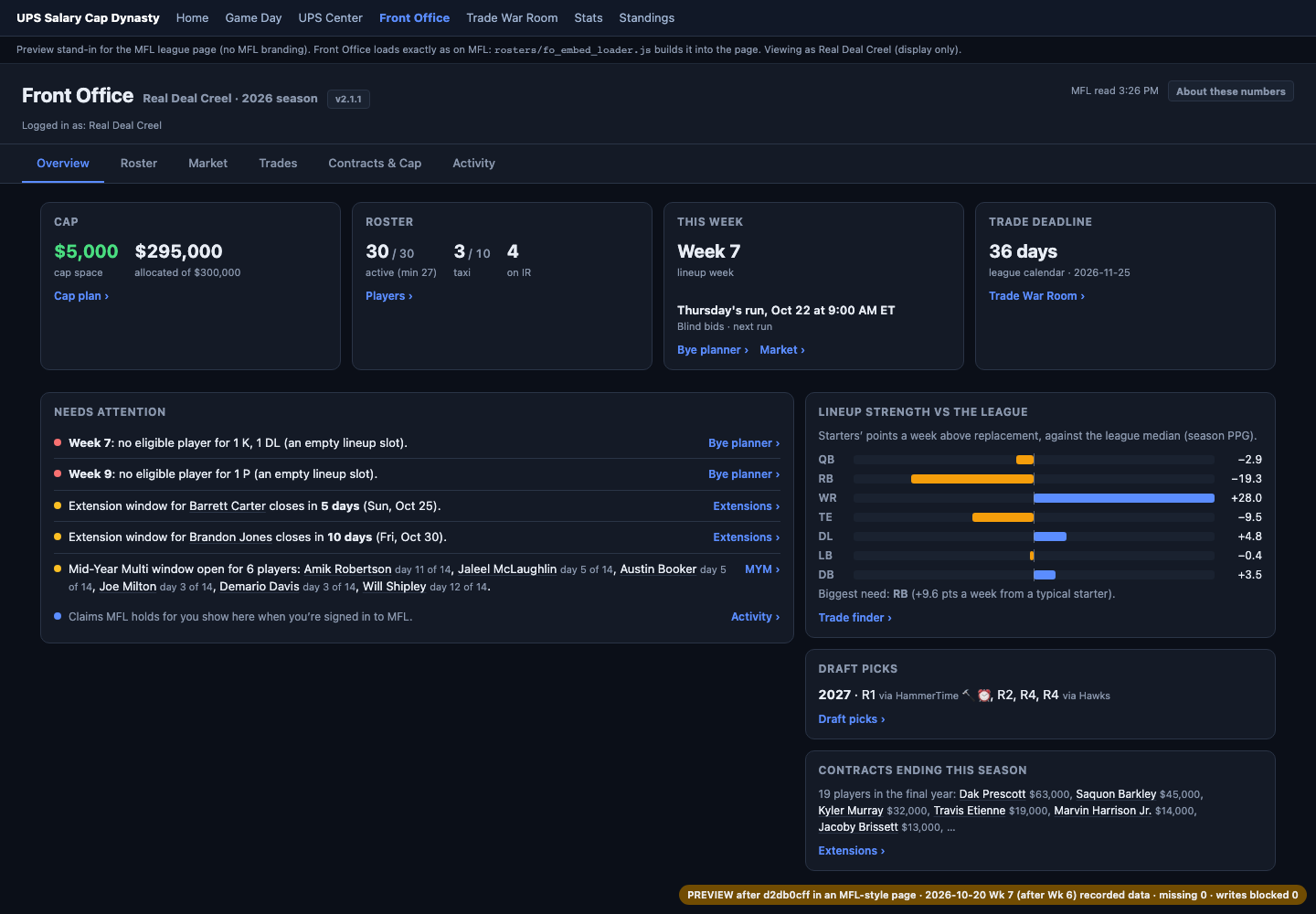Open Bye planner for the Week 7 alert

point(744,443)
